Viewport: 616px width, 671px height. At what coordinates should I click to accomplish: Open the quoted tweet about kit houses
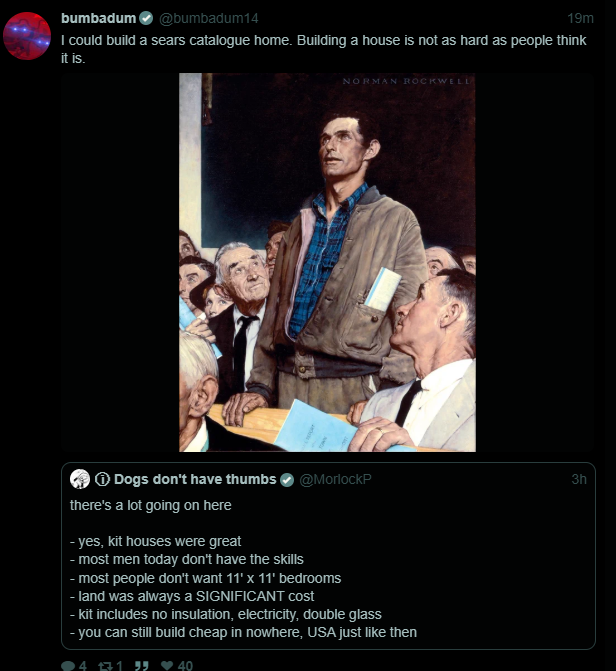(x=328, y=556)
